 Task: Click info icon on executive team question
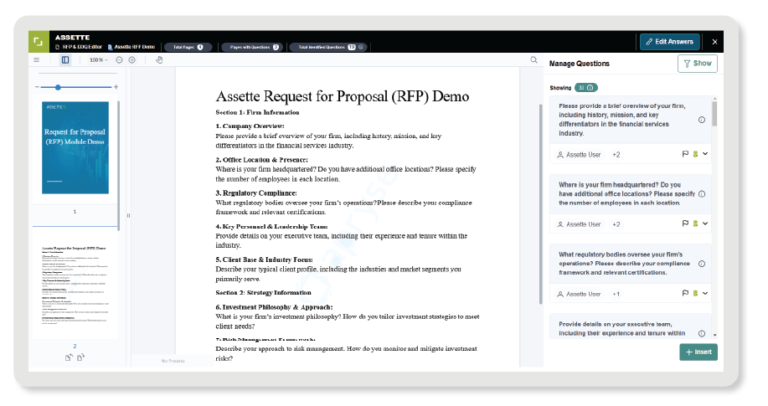coord(701,334)
